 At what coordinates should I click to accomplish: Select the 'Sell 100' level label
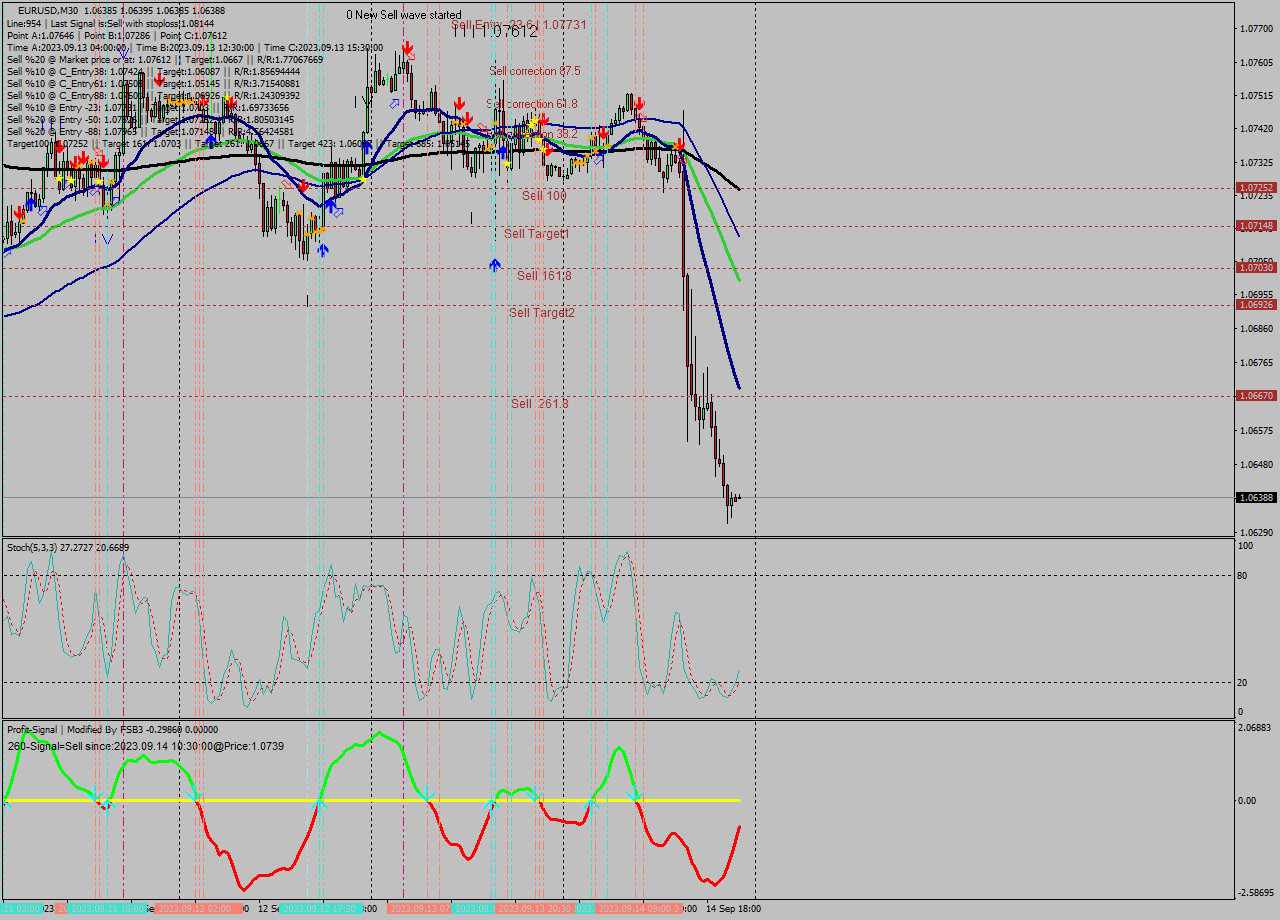pyautogui.click(x=544, y=196)
